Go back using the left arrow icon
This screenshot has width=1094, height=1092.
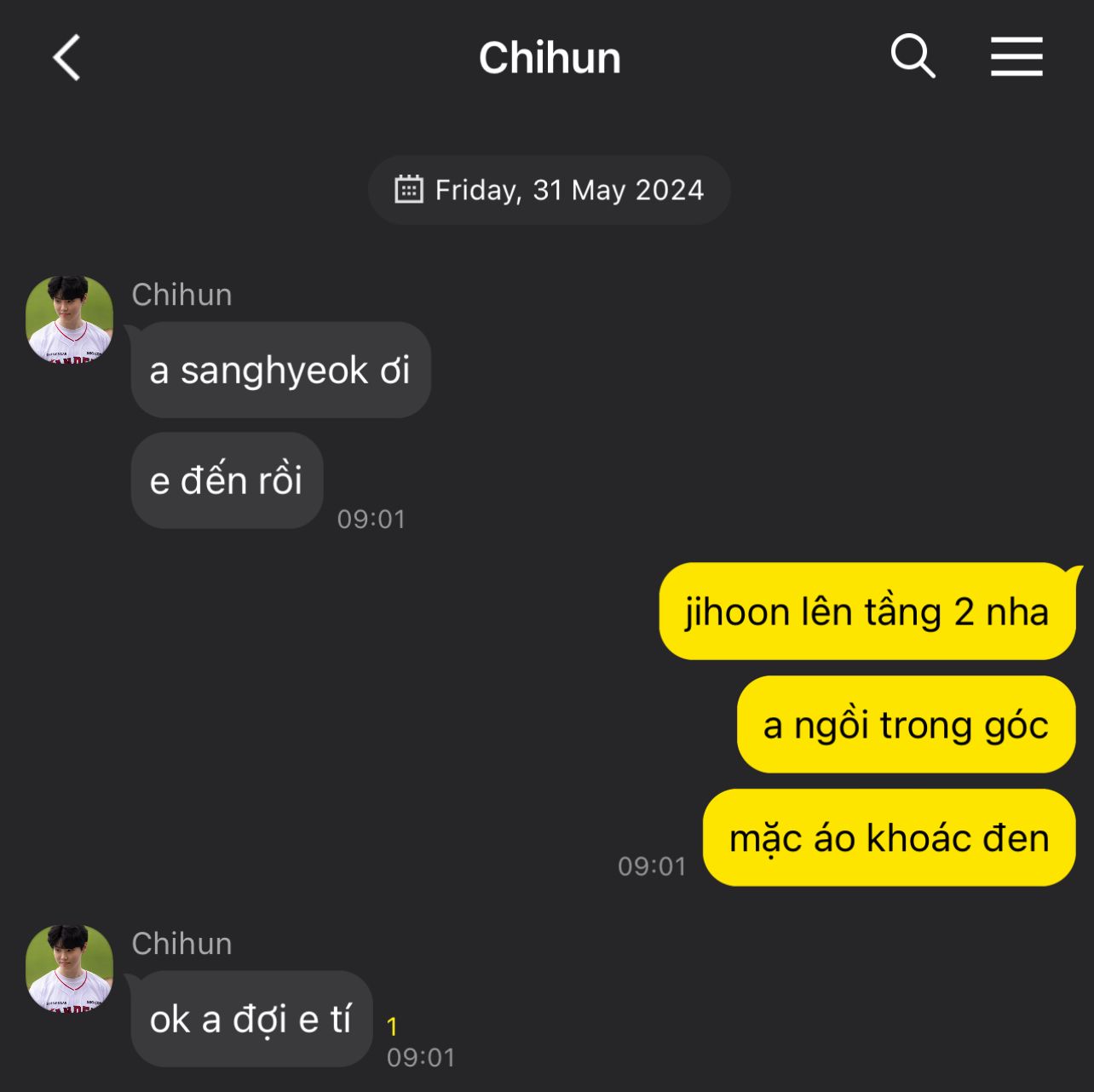click(66, 58)
